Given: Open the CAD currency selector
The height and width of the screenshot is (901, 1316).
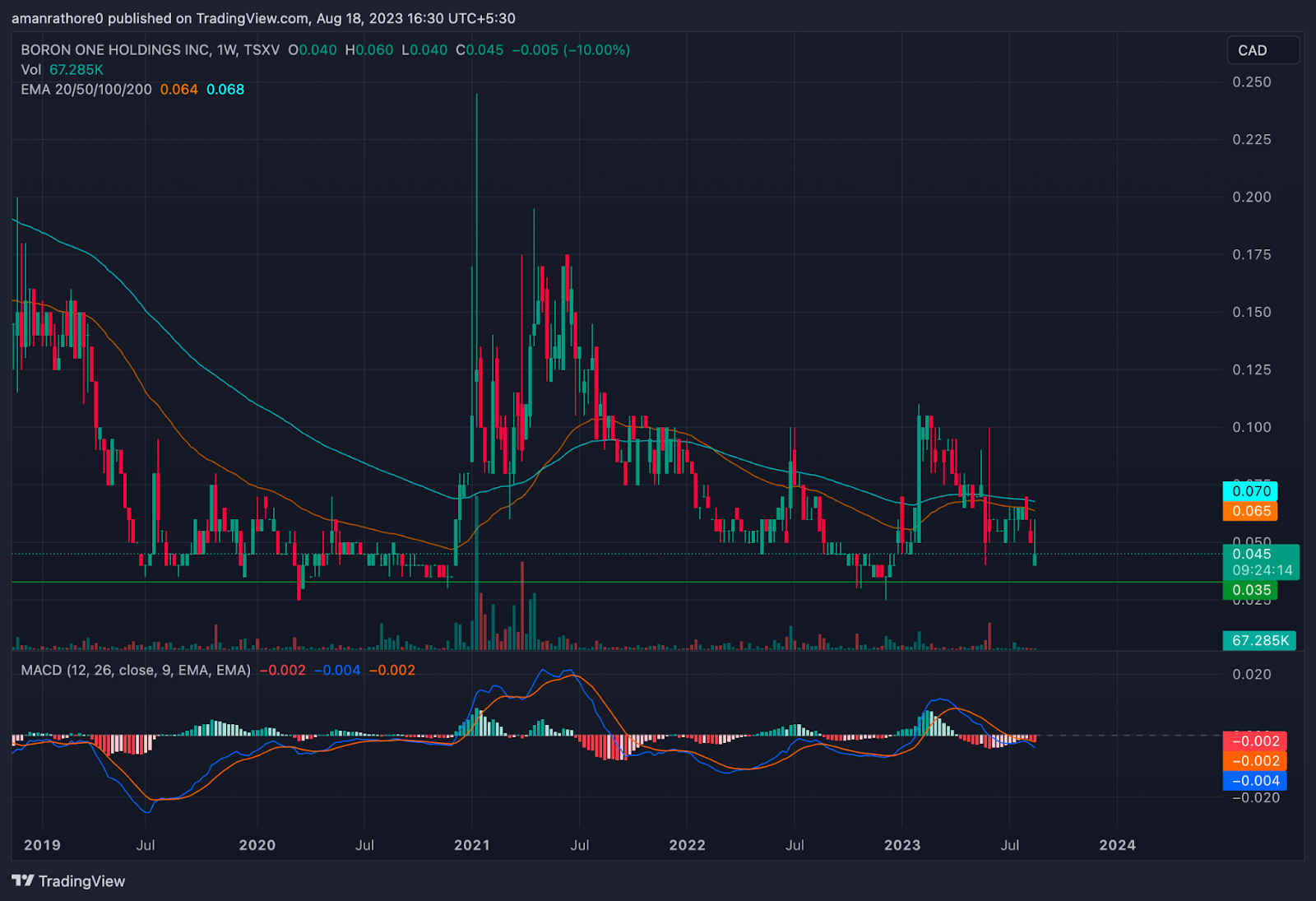Looking at the screenshot, I should 1263,50.
